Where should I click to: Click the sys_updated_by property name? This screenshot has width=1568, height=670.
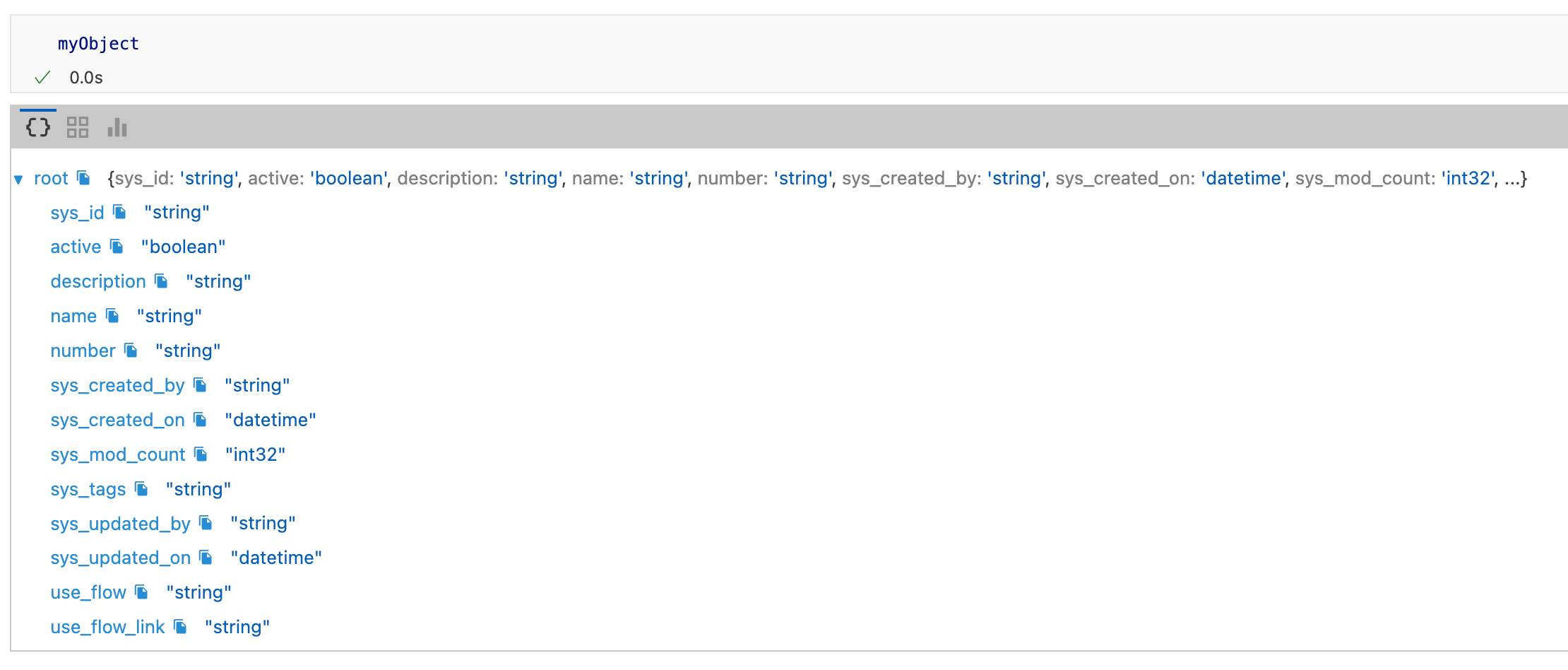click(120, 524)
